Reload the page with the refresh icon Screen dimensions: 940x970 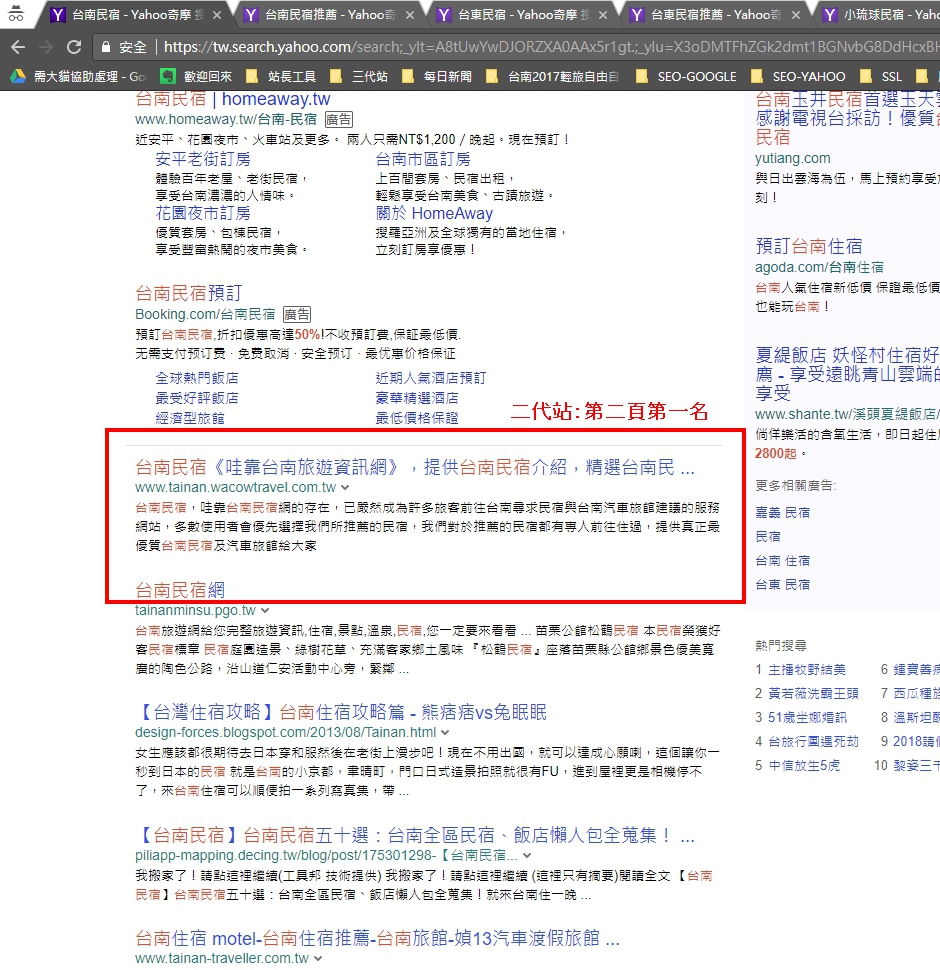coord(74,47)
